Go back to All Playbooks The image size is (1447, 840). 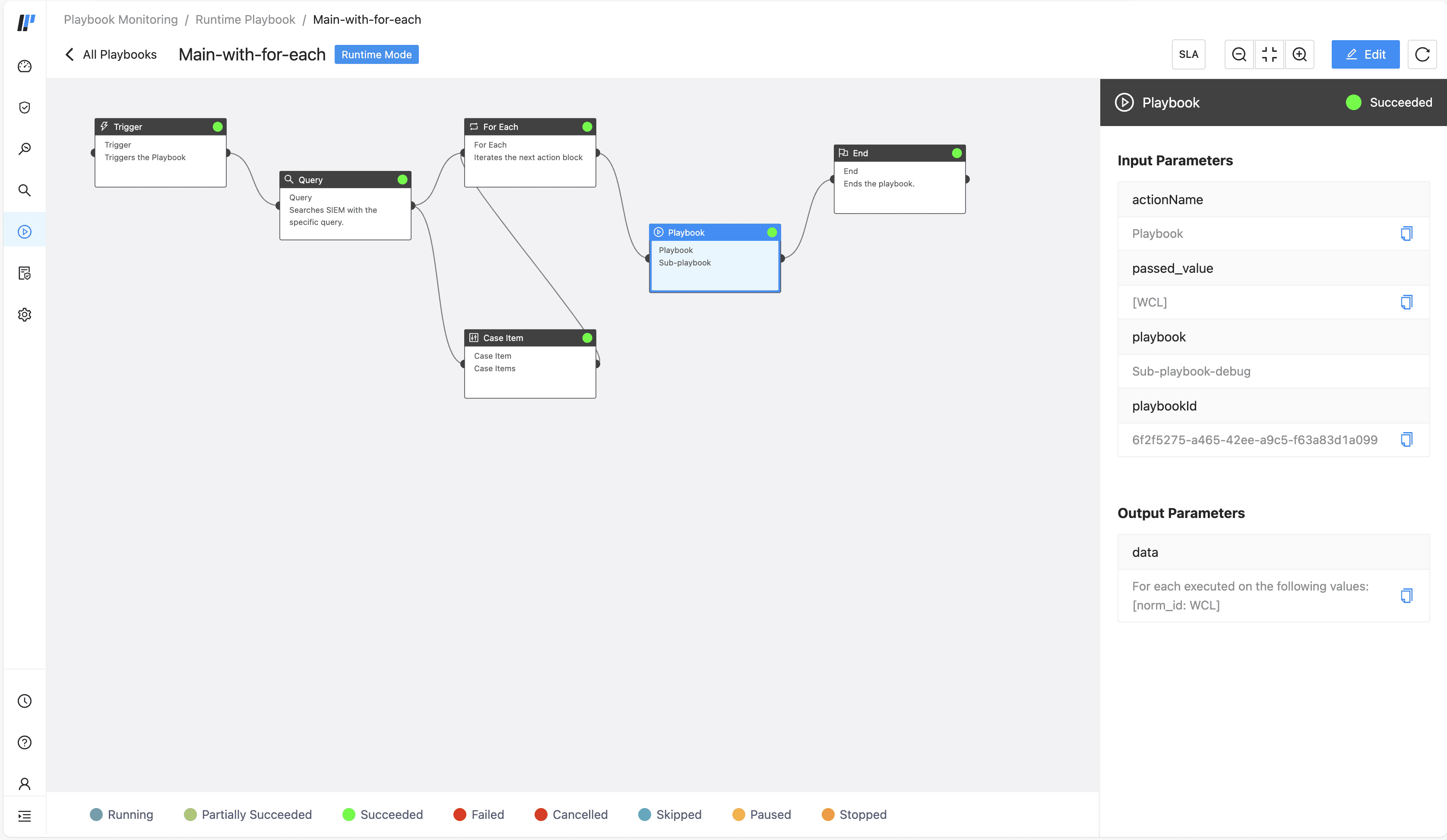coord(111,54)
